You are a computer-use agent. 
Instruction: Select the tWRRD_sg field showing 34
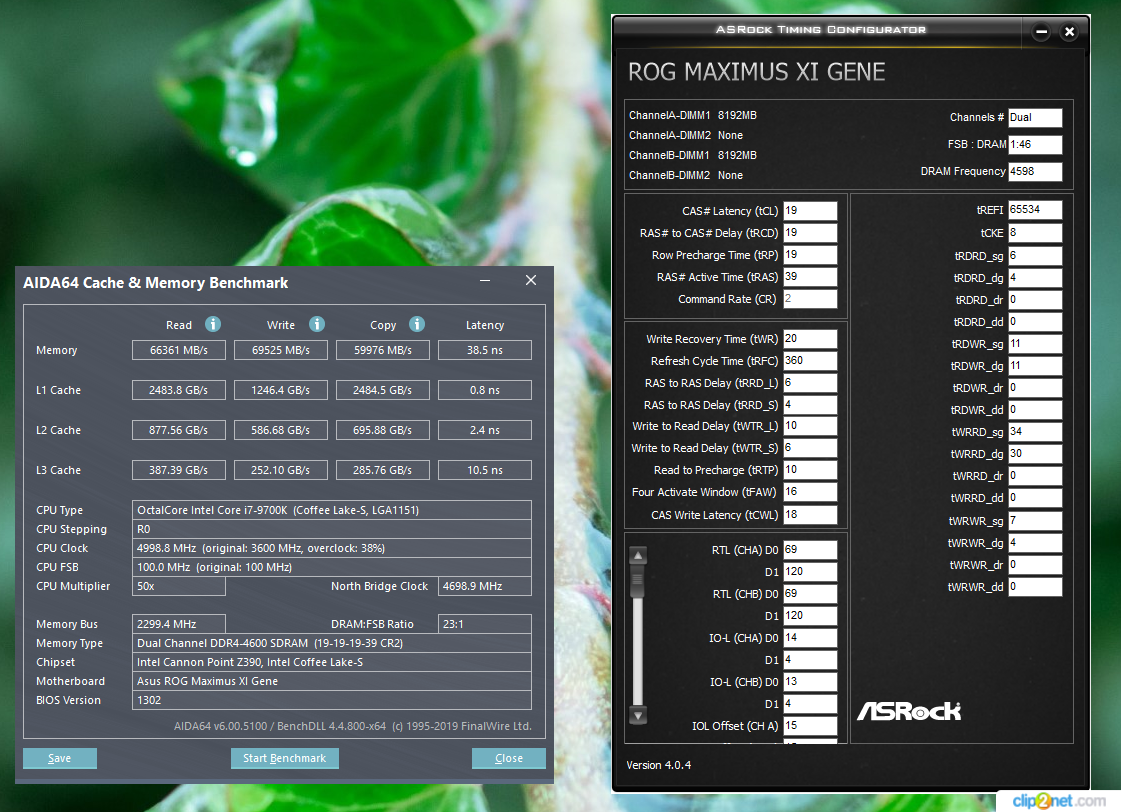point(1035,432)
